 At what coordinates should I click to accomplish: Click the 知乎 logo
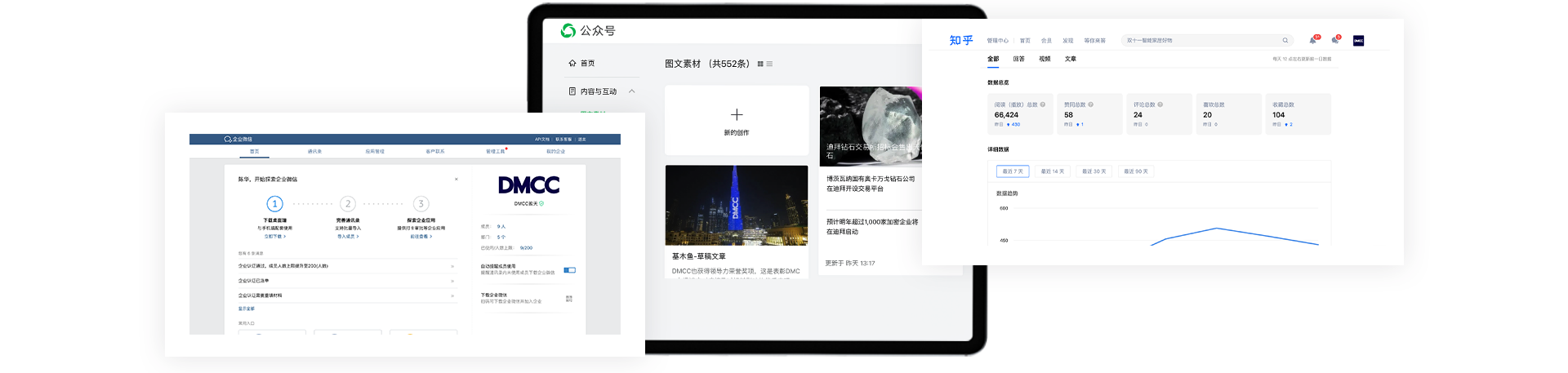961,40
